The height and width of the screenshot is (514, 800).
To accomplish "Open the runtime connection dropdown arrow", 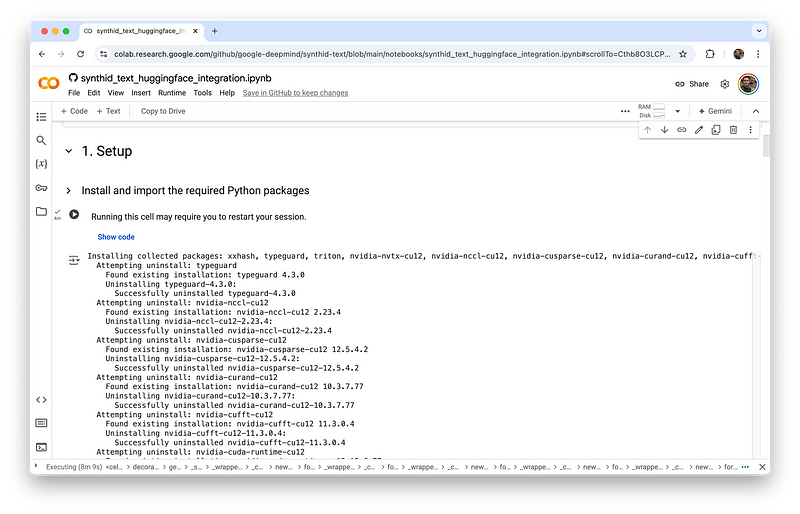I will 678,111.
